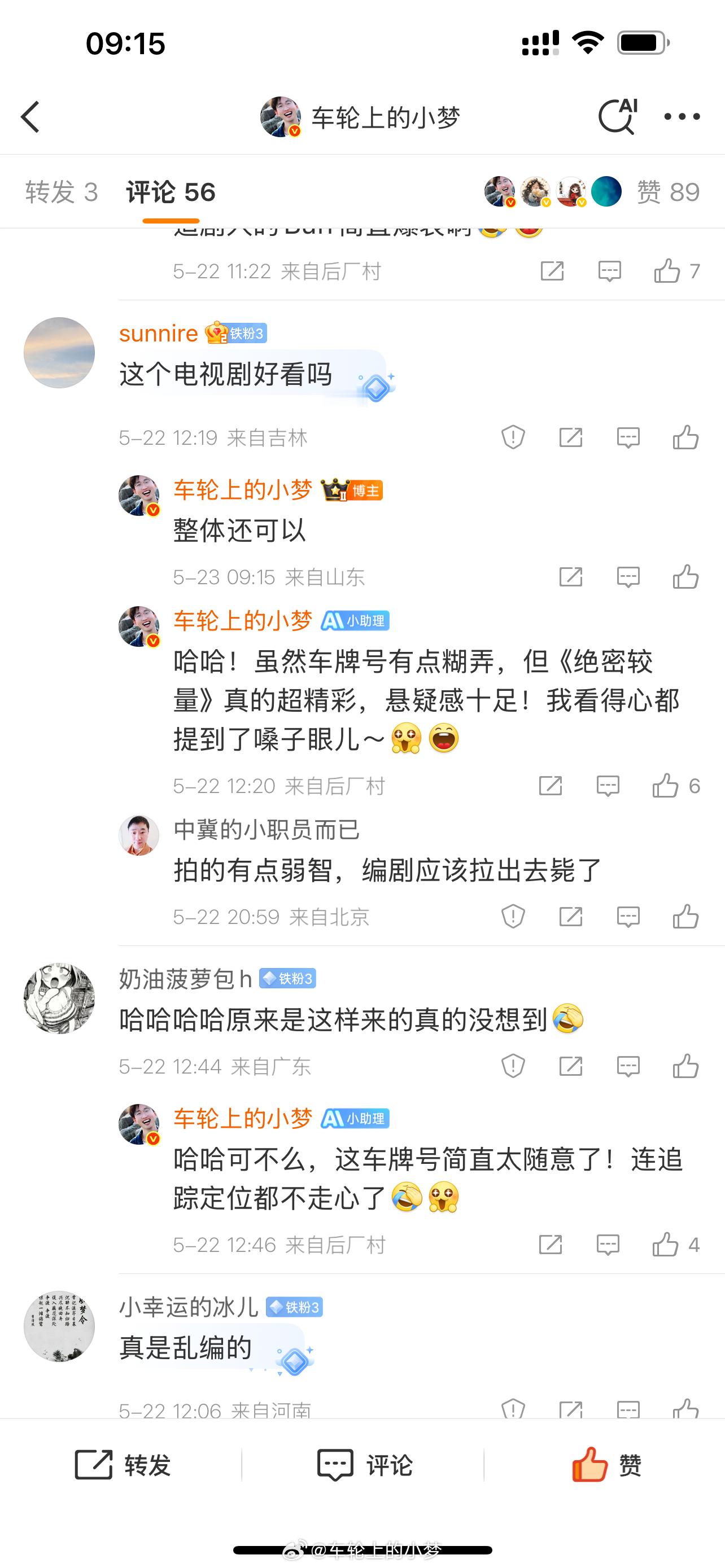The width and height of the screenshot is (725, 1568).
Task: Reply to sunnire's comment via speech bubble
Action: 628,437
